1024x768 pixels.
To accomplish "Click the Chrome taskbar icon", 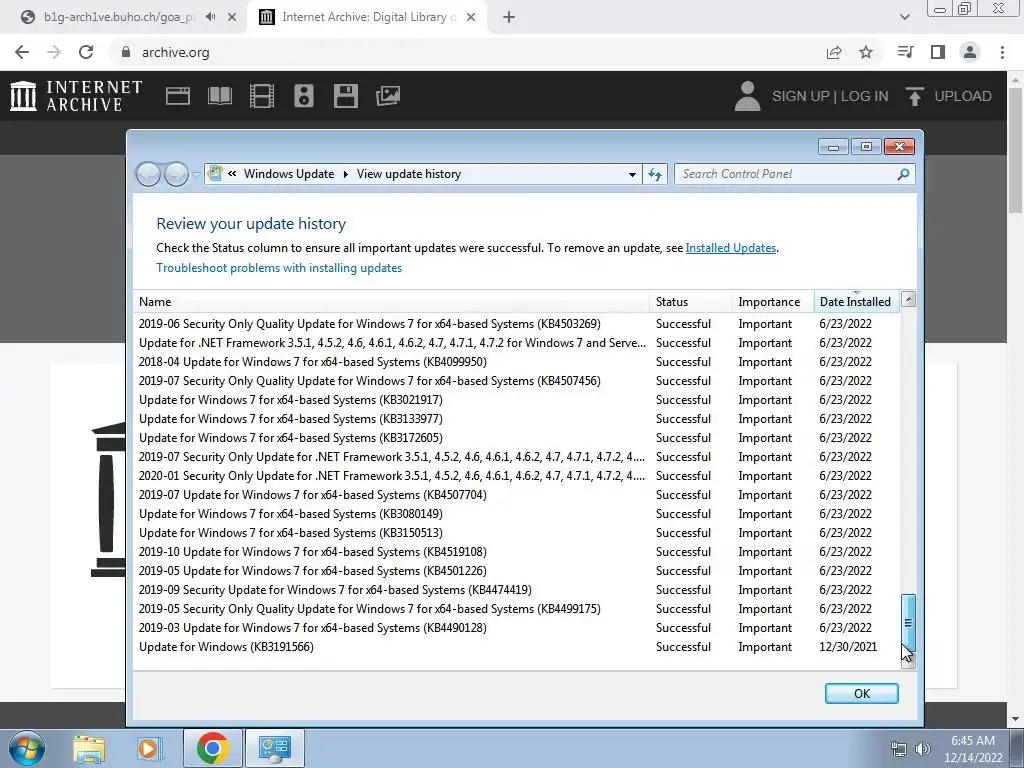I will tap(212, 748).
